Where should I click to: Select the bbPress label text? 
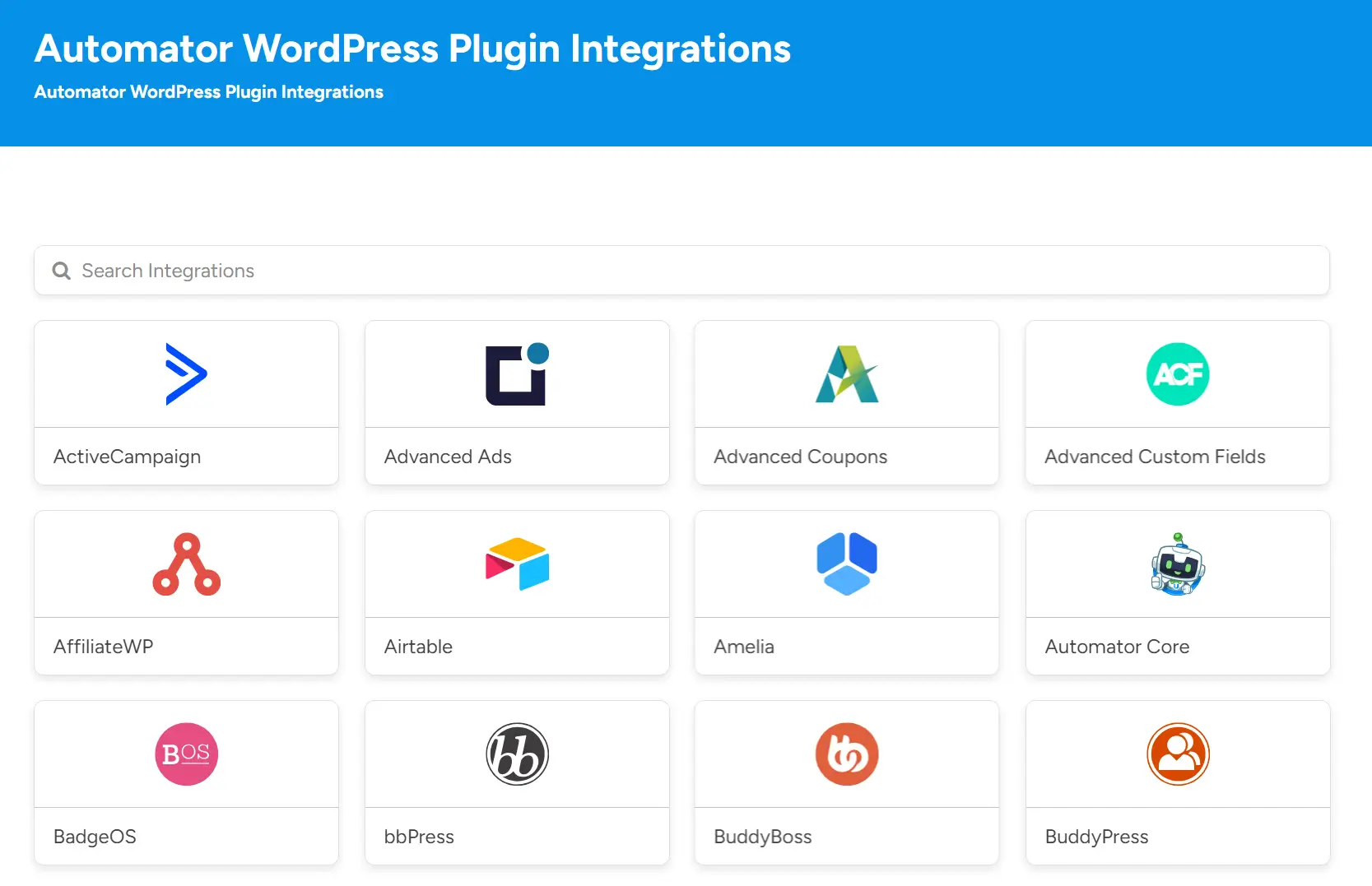click(419, 837)
